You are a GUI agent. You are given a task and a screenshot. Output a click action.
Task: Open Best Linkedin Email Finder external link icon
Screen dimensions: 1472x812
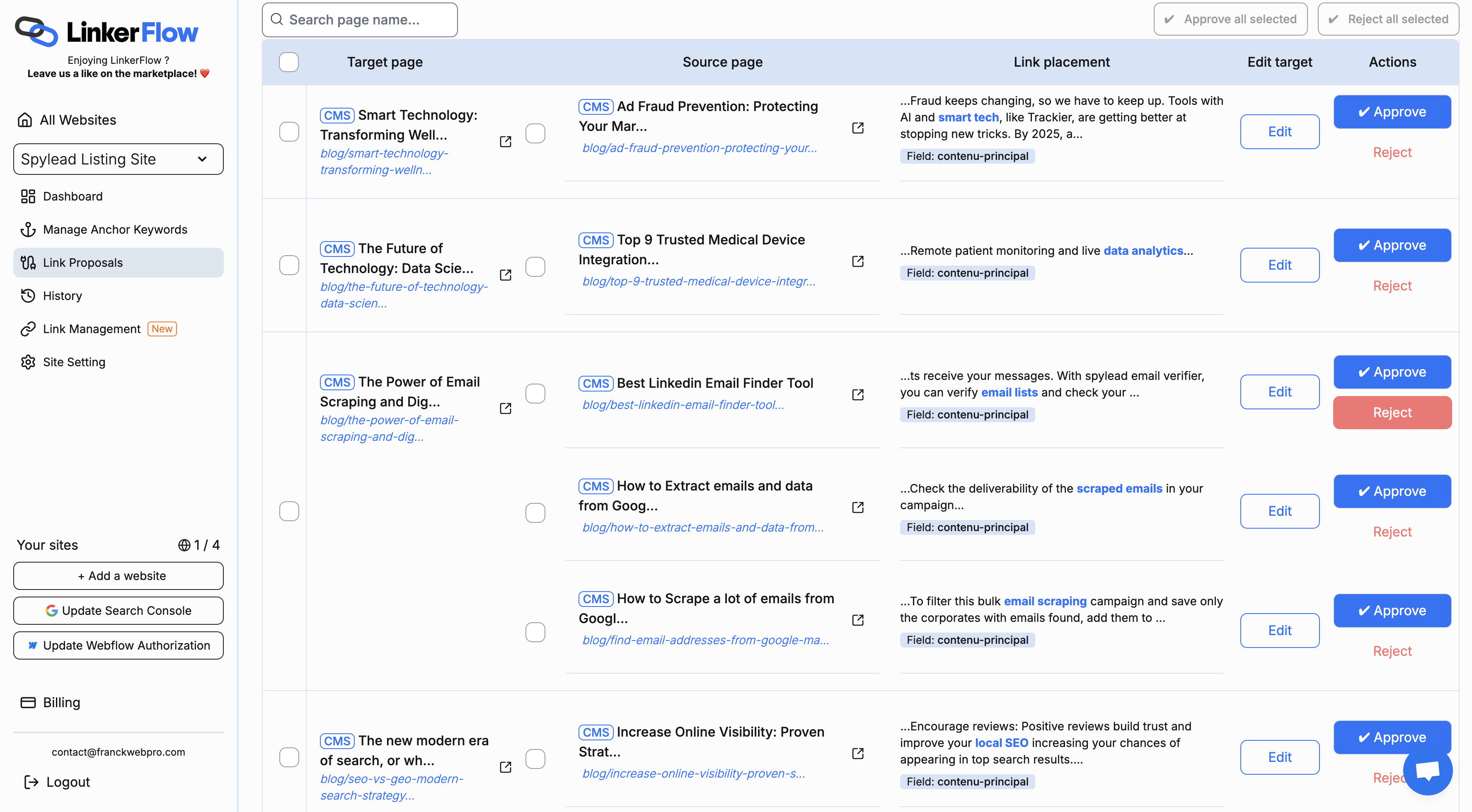click(x=857, y=395)
